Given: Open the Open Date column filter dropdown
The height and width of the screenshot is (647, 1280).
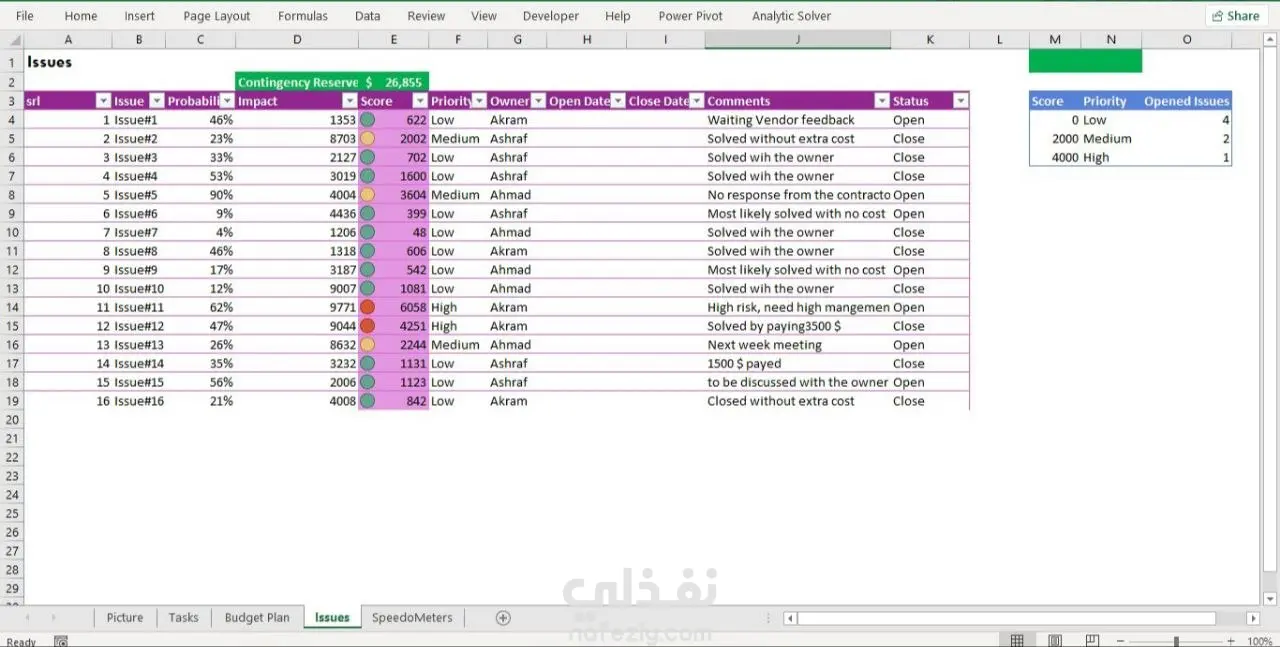Looking at the screenshot, I should 618,101.
